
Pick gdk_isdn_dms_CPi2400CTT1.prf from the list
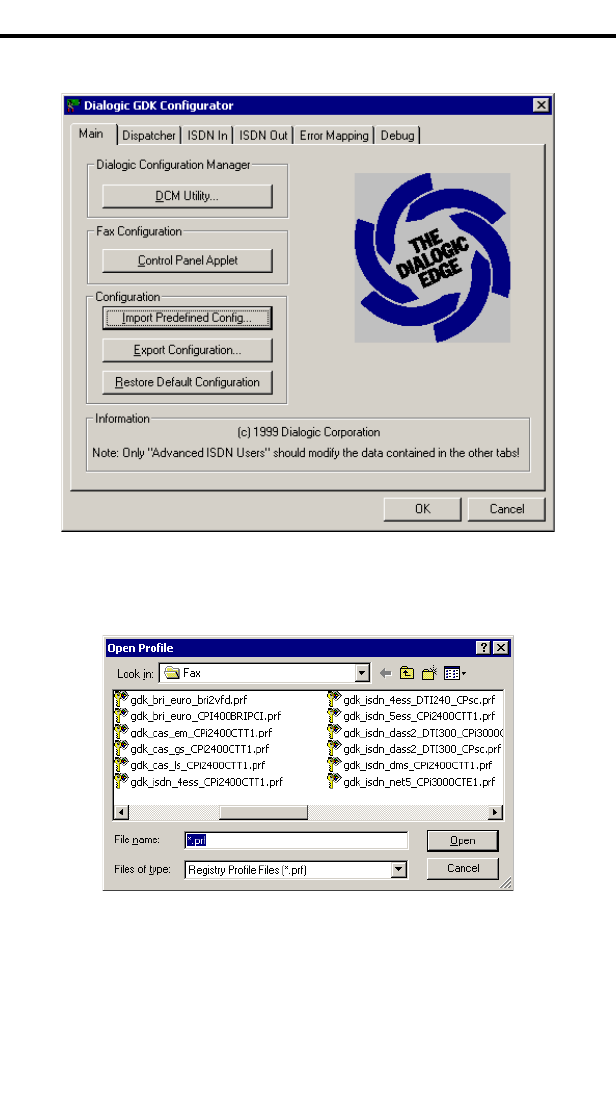(417, 765)
